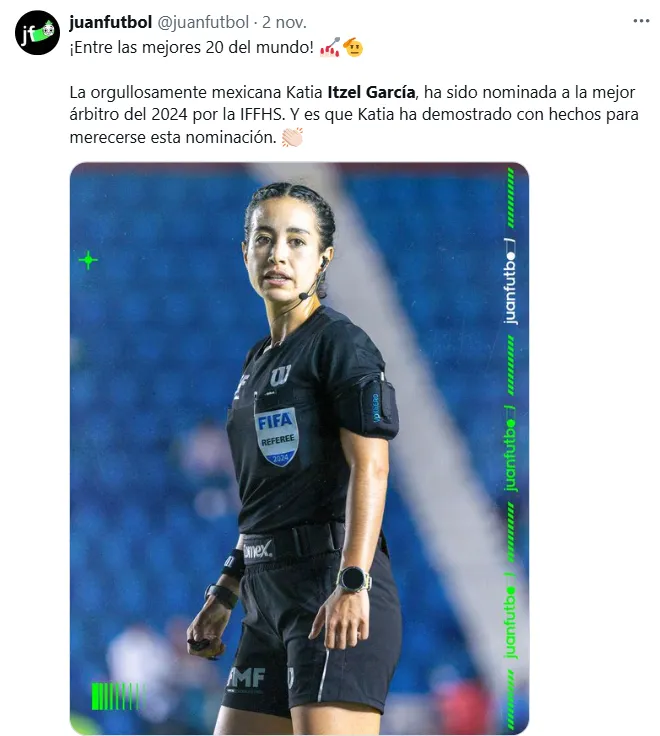Click the green star sparkle graphic

point(88,260)
